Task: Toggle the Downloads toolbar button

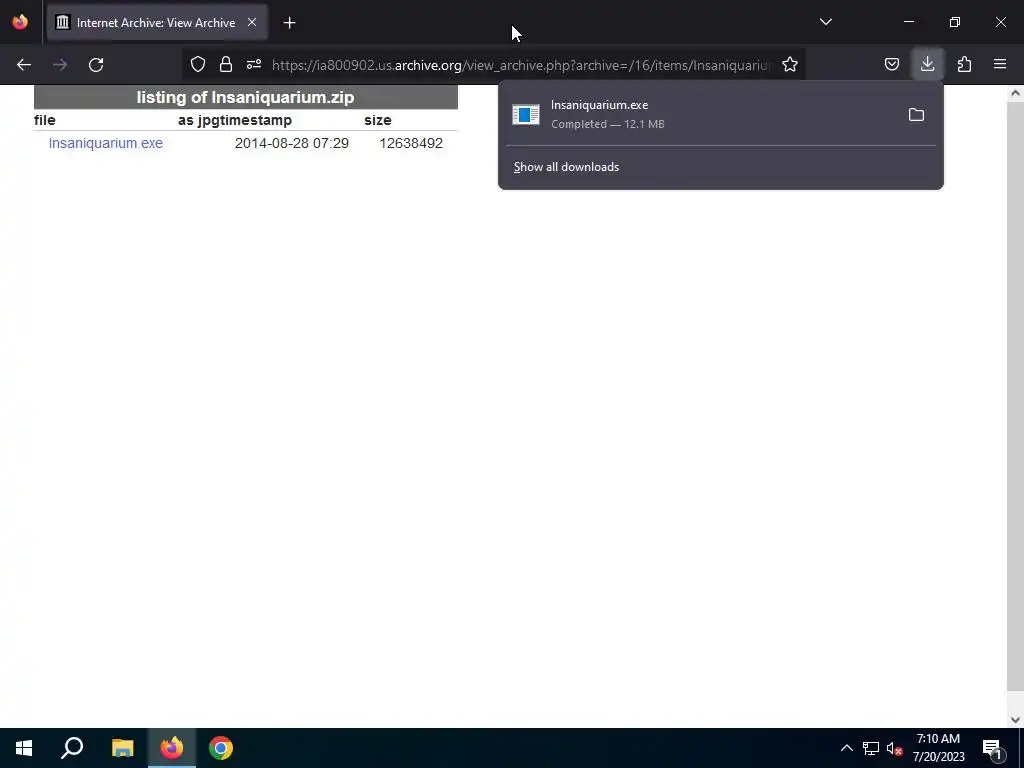Action: coord(927,64)
